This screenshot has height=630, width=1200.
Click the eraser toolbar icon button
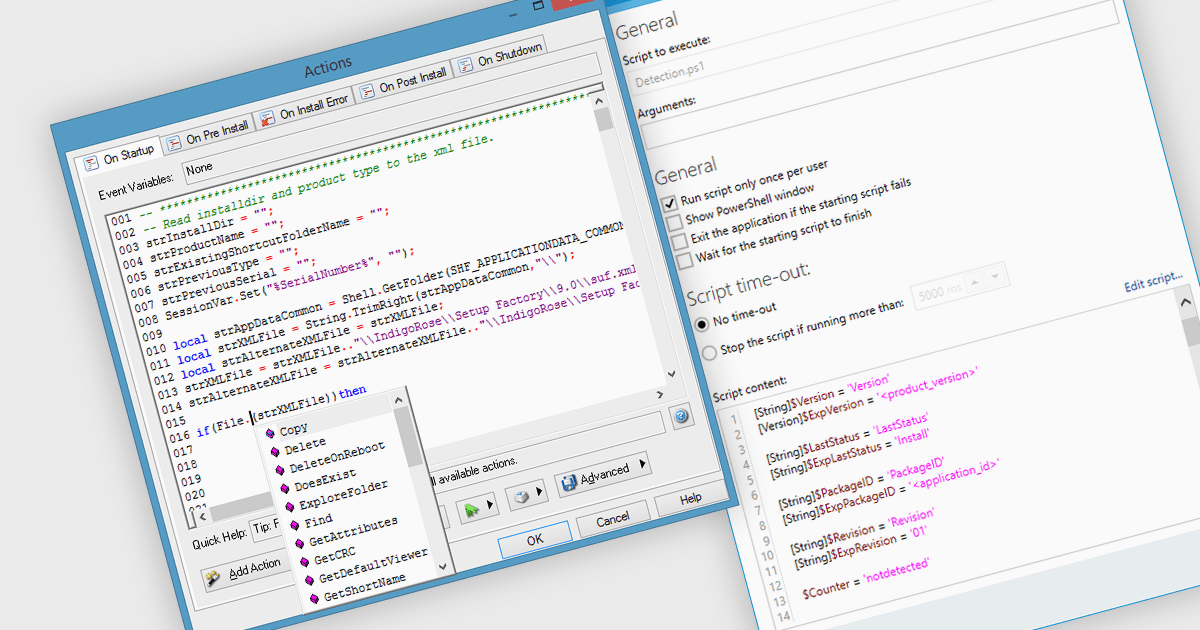pos(522,497)
